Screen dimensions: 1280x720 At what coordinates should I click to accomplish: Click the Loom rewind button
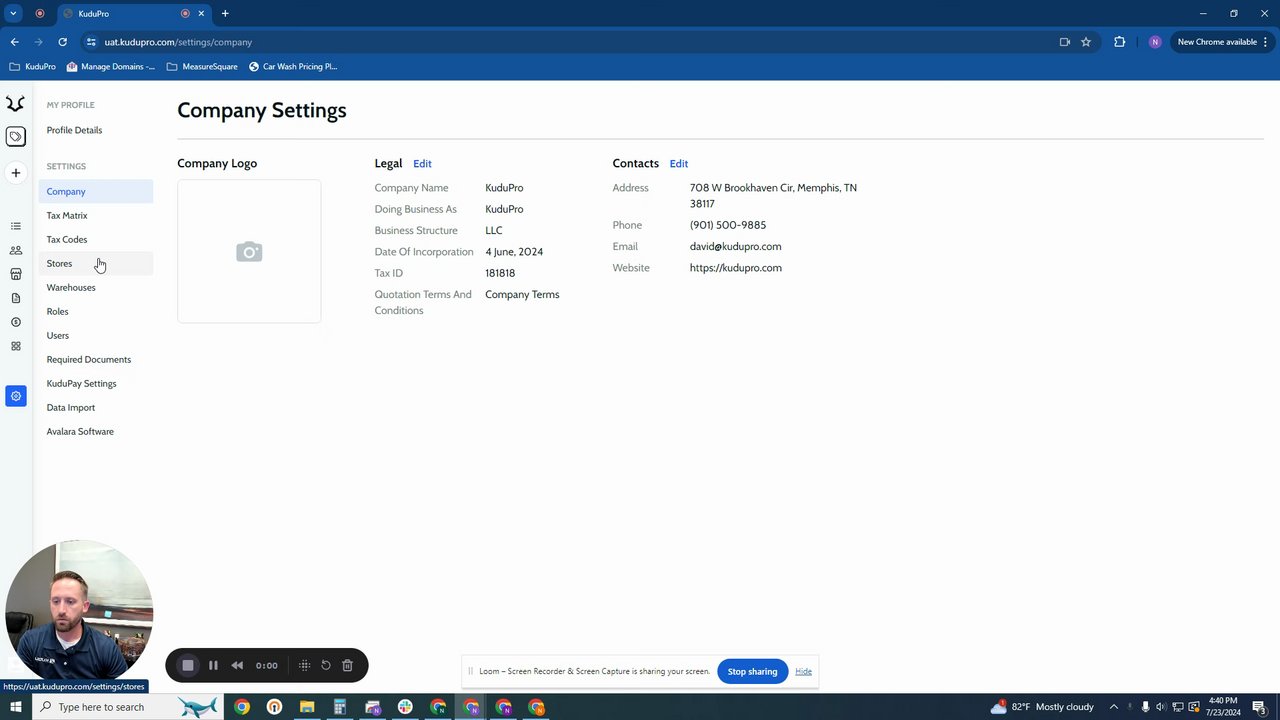click(x=237, y=665)
